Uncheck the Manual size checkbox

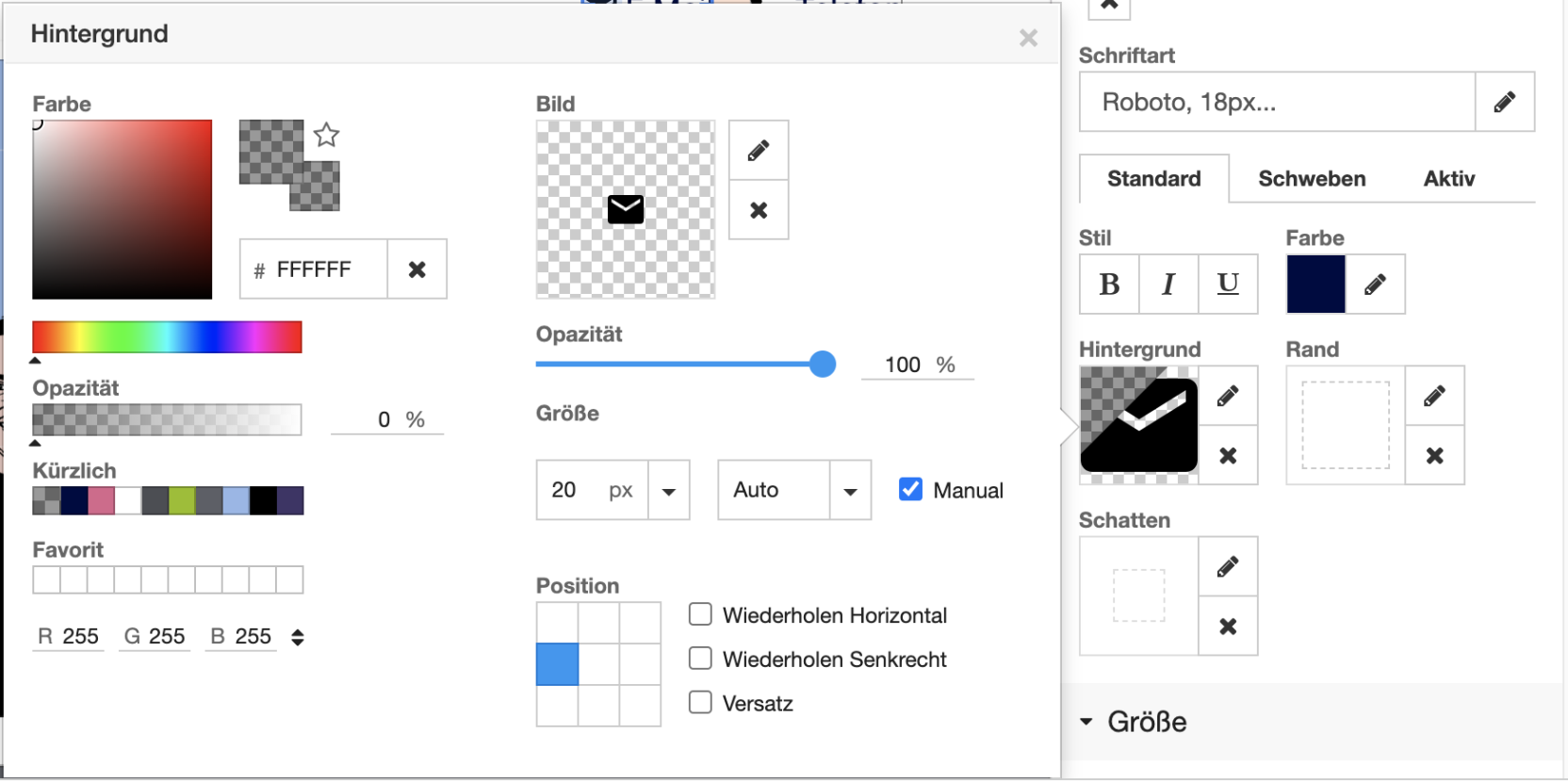[910, 489]
